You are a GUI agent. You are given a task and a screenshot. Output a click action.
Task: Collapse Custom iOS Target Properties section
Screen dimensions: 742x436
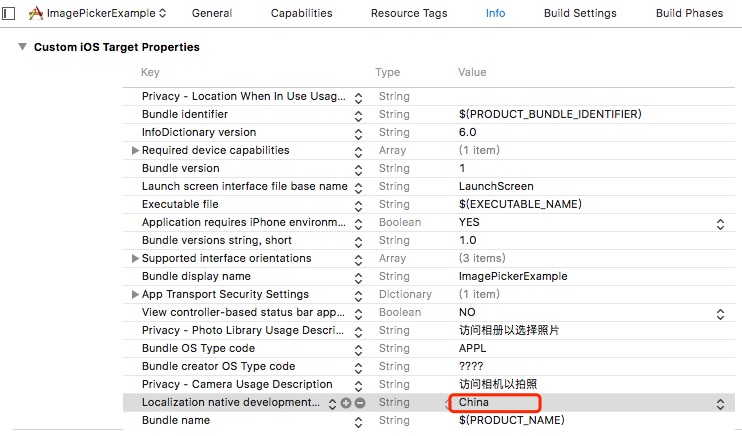point(22,47)
